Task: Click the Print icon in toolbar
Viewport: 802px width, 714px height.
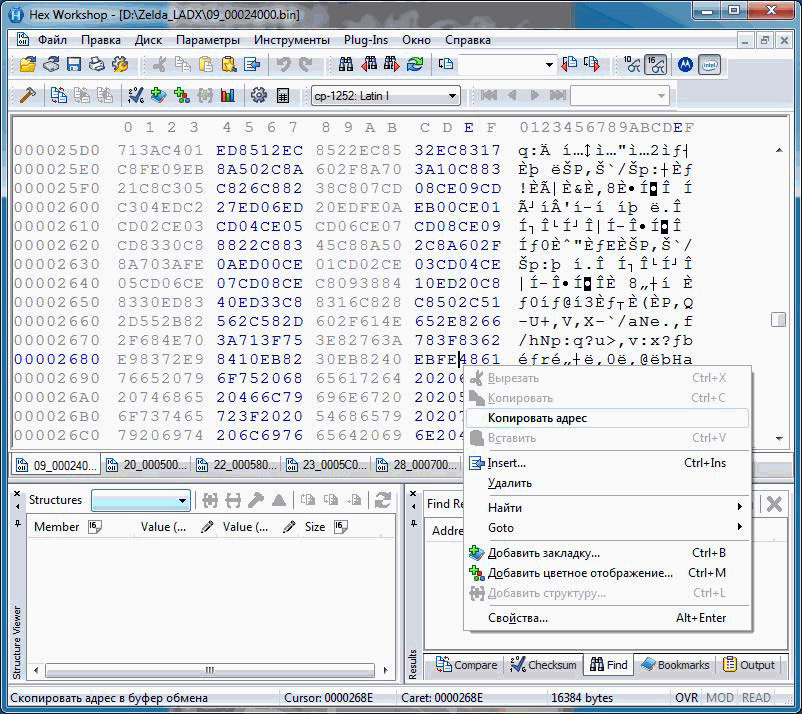Action: (x=97, y=64)
